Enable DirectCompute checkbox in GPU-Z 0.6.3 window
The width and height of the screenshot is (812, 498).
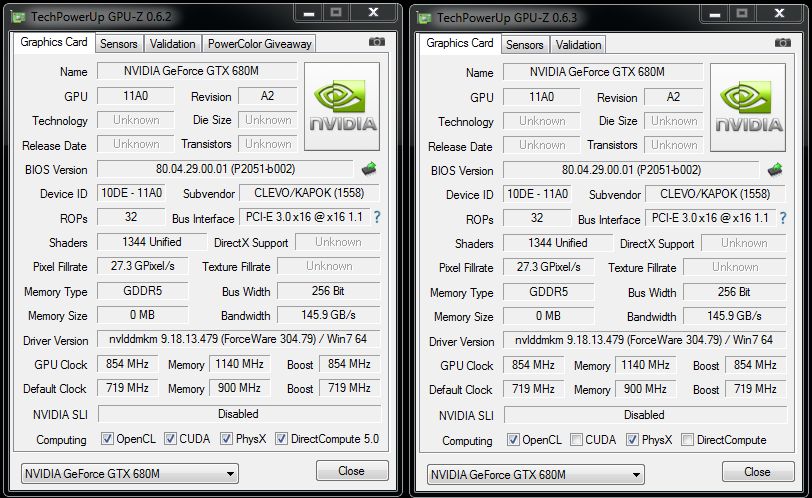687,440
